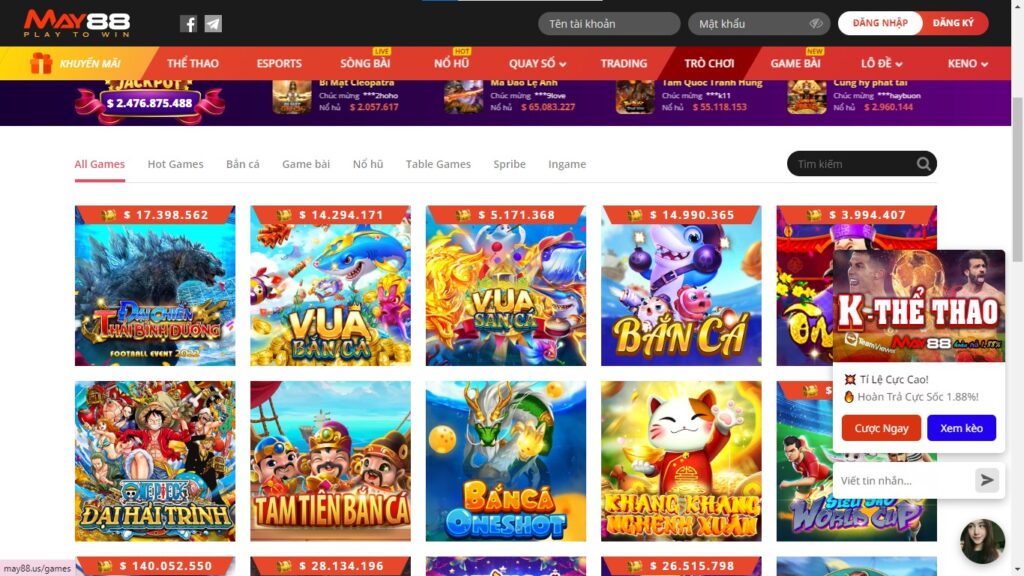The height and width of the screenshot is (576, 1024).
Task: Open the Telegram icon link
Action: click(213, 24)
